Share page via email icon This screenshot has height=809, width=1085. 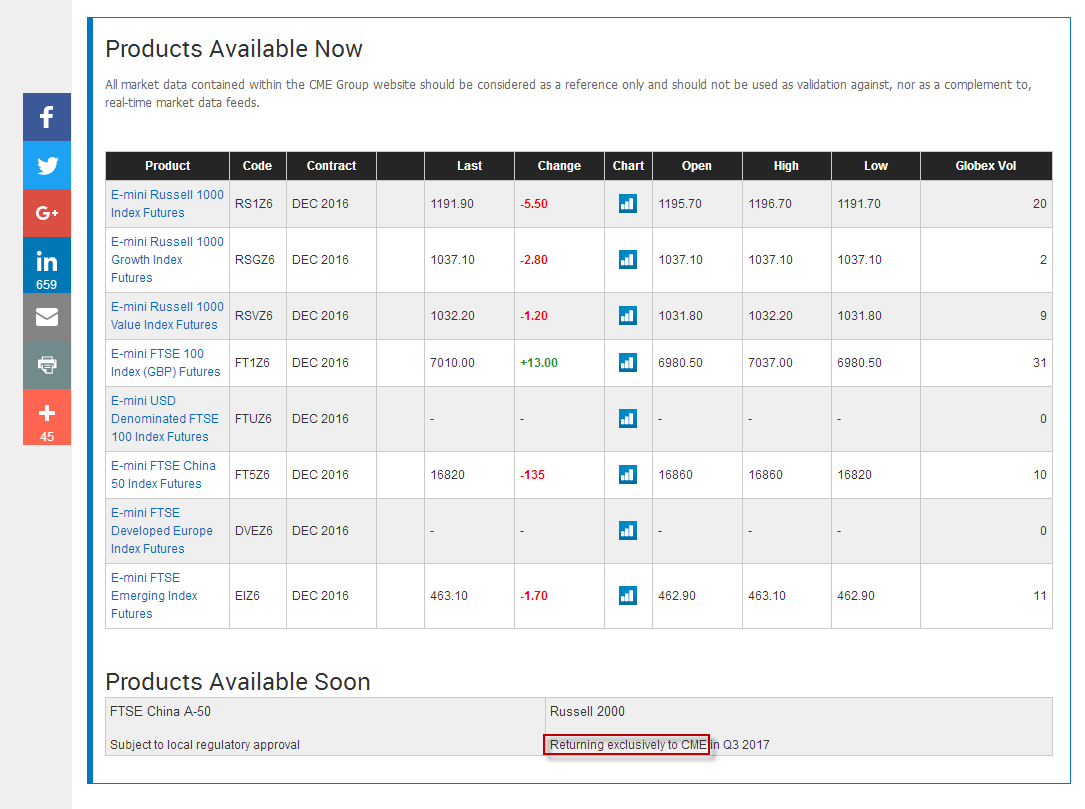tap(47, 317)
